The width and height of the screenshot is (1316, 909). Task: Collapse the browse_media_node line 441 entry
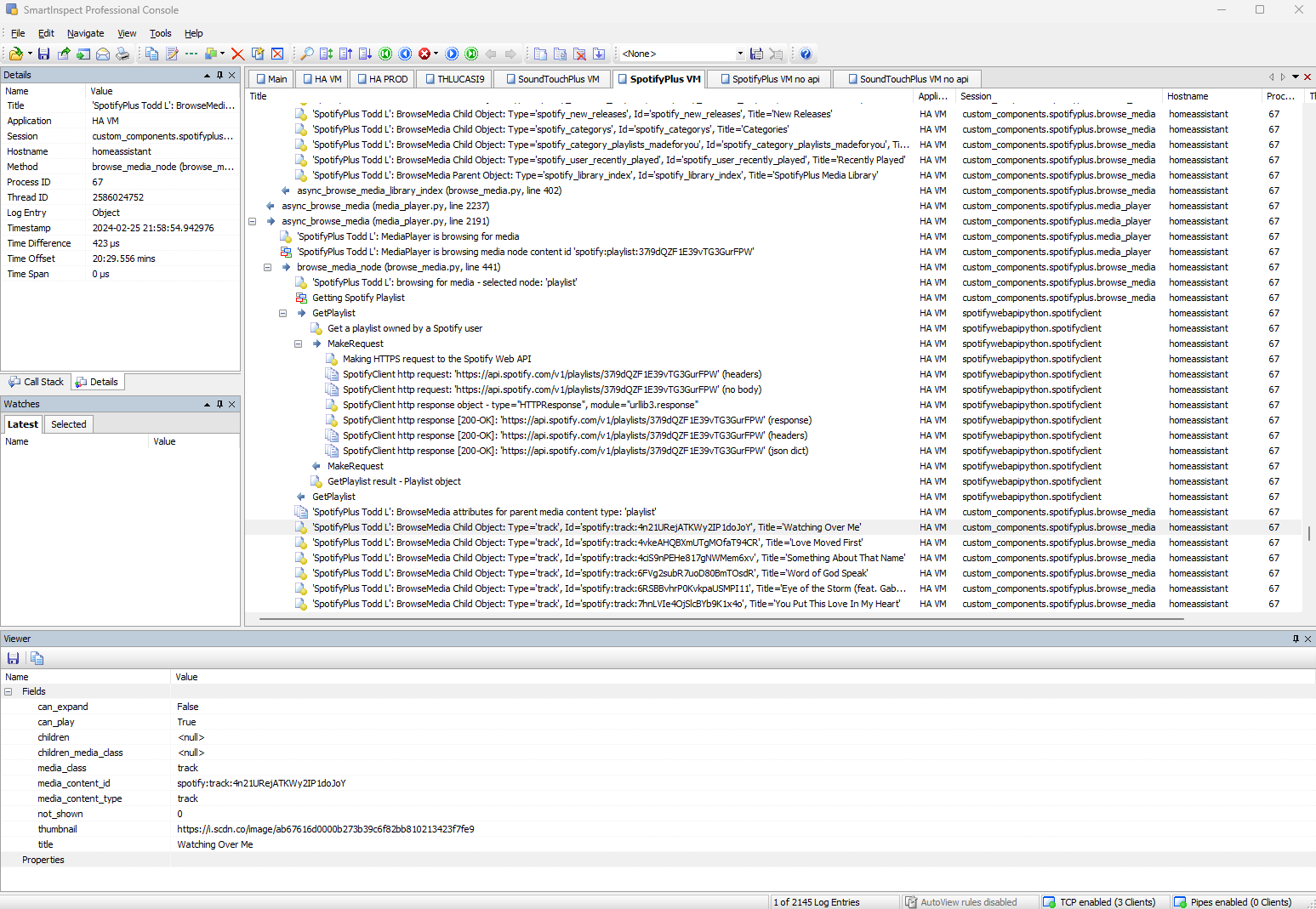pyautogui.click(x=267, y=267)
